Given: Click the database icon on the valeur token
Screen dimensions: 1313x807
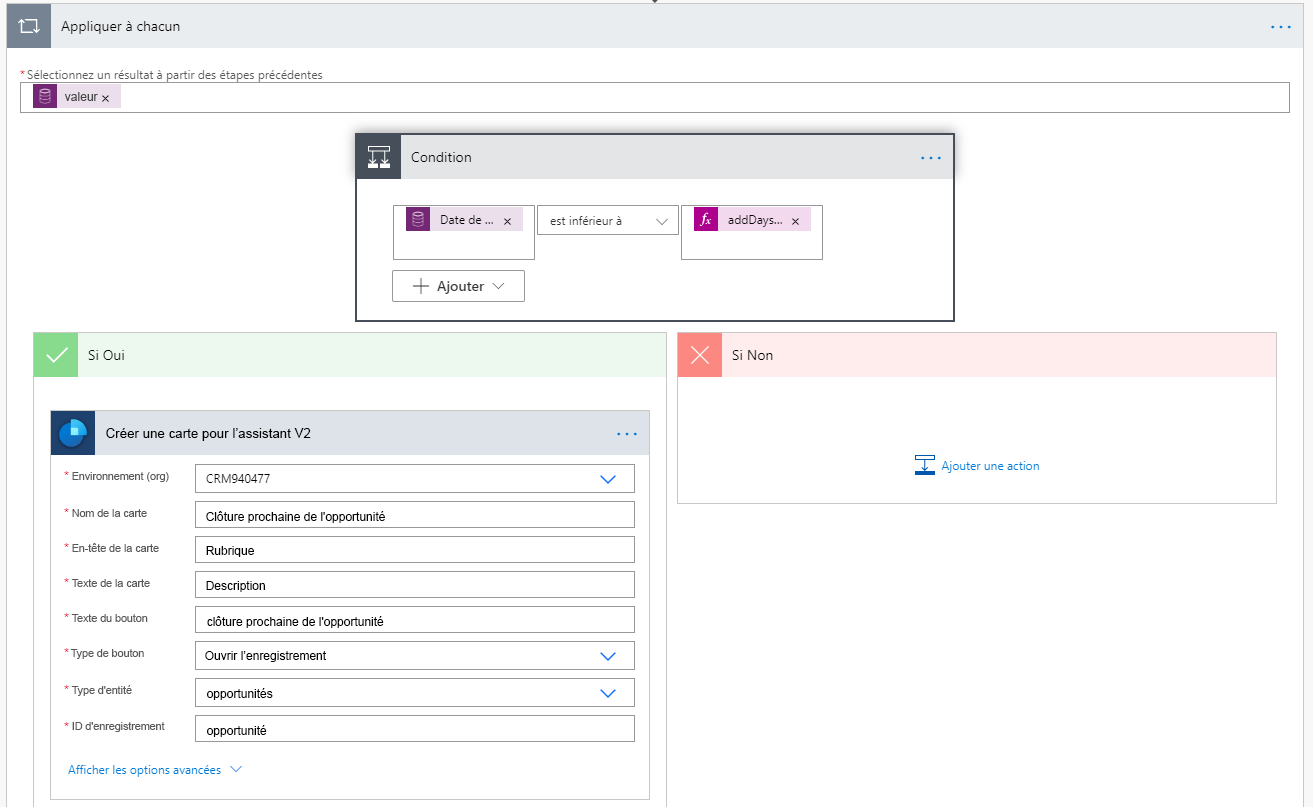Looking at the screenshot, I should click(45, 95).
